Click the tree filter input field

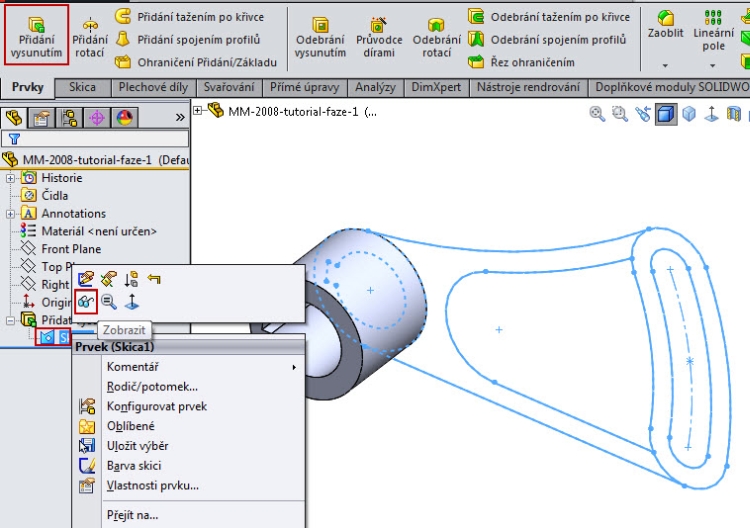(95, 139)
